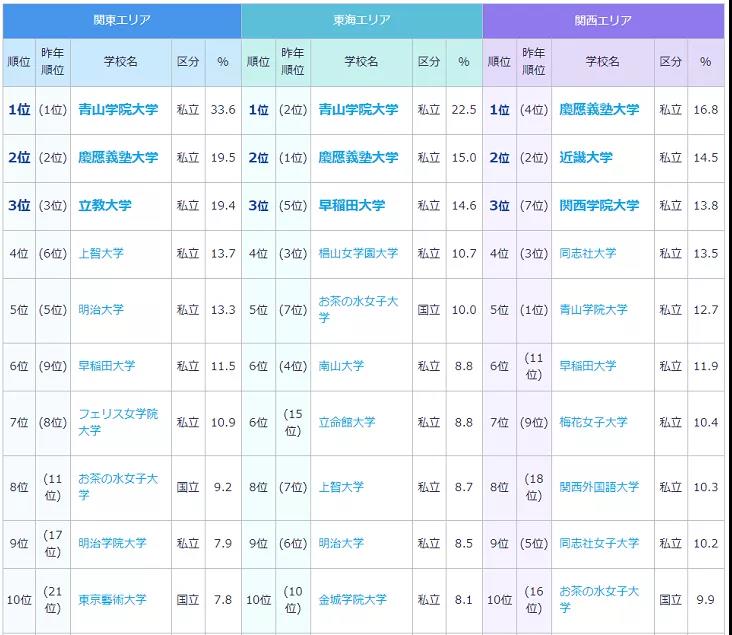This screenshot has height=635, width=732.
Task: Click the (21位) last-year rank cell
Action: (x=53, y=600)
